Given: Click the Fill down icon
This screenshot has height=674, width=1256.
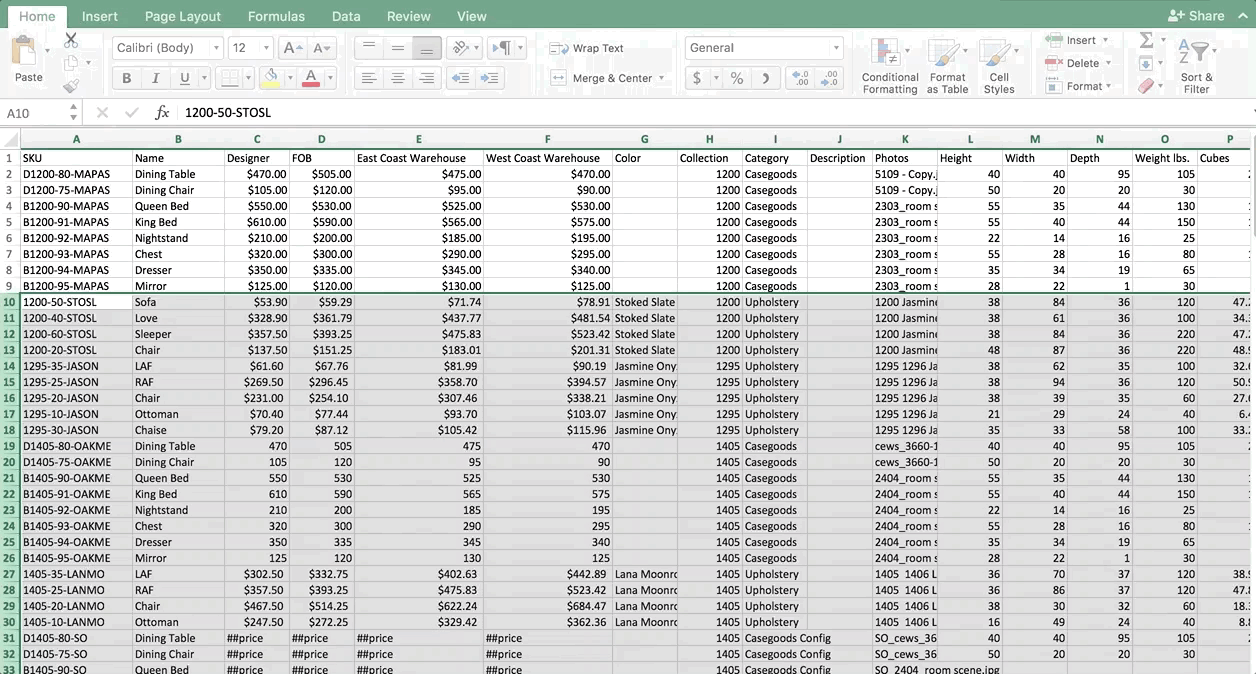Looking at the screenshot, I should (1146, 64).
